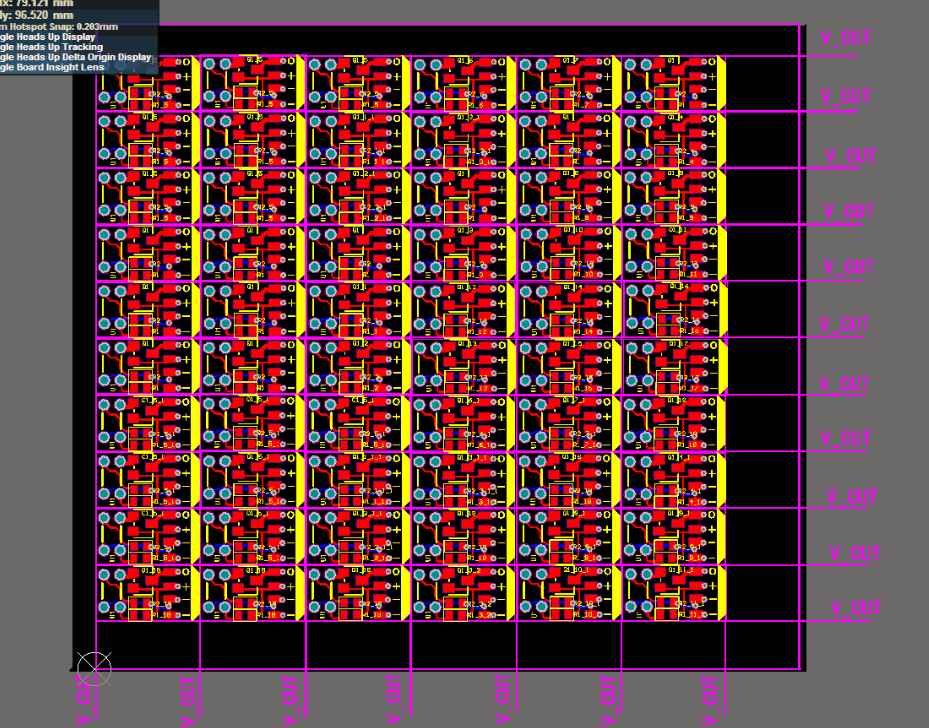Click the second V_CUT label from top right
The height and width of the screenshot is (728, 929).
[x=845, y=97]
